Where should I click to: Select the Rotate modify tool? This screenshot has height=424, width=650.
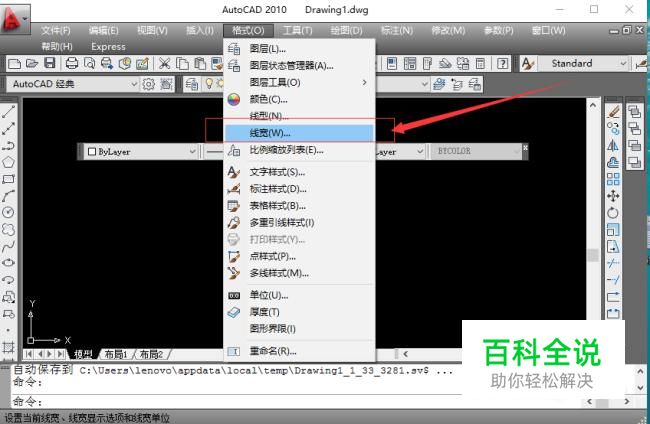pos(613,213)
